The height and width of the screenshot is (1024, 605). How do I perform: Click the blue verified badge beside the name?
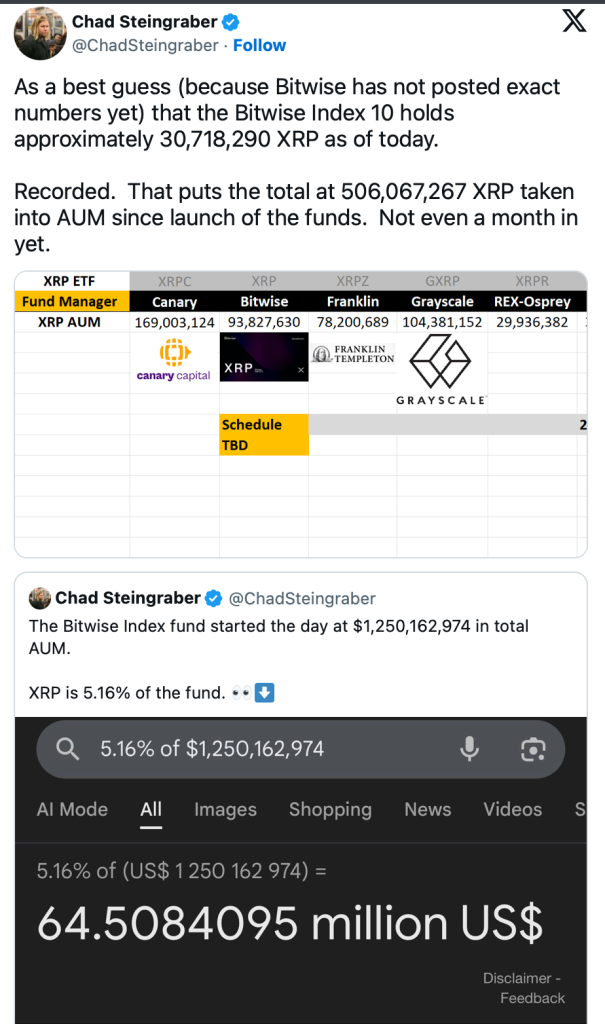tap(229, 22)
